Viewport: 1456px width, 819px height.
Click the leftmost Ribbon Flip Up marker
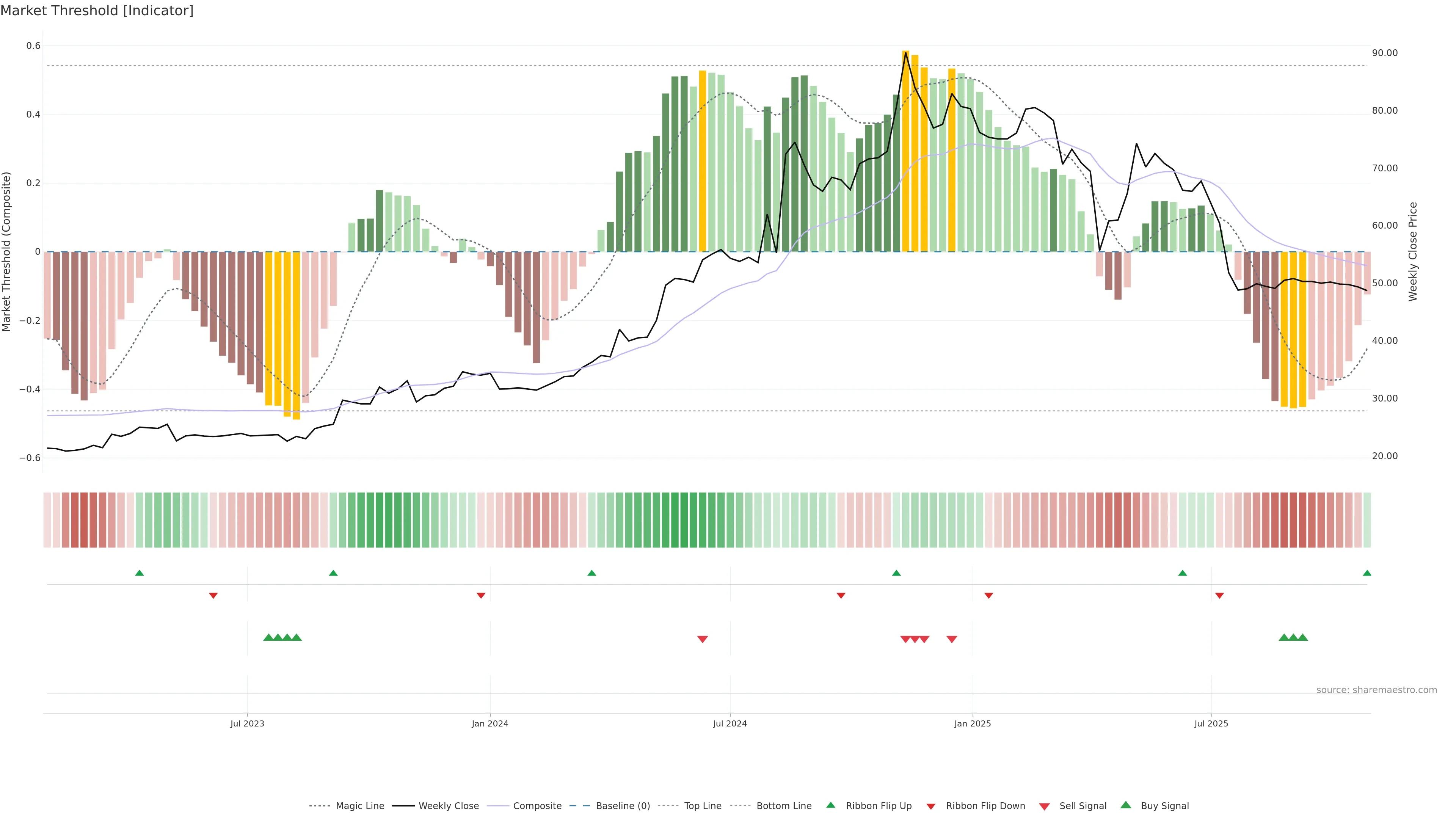pos(140,573)
